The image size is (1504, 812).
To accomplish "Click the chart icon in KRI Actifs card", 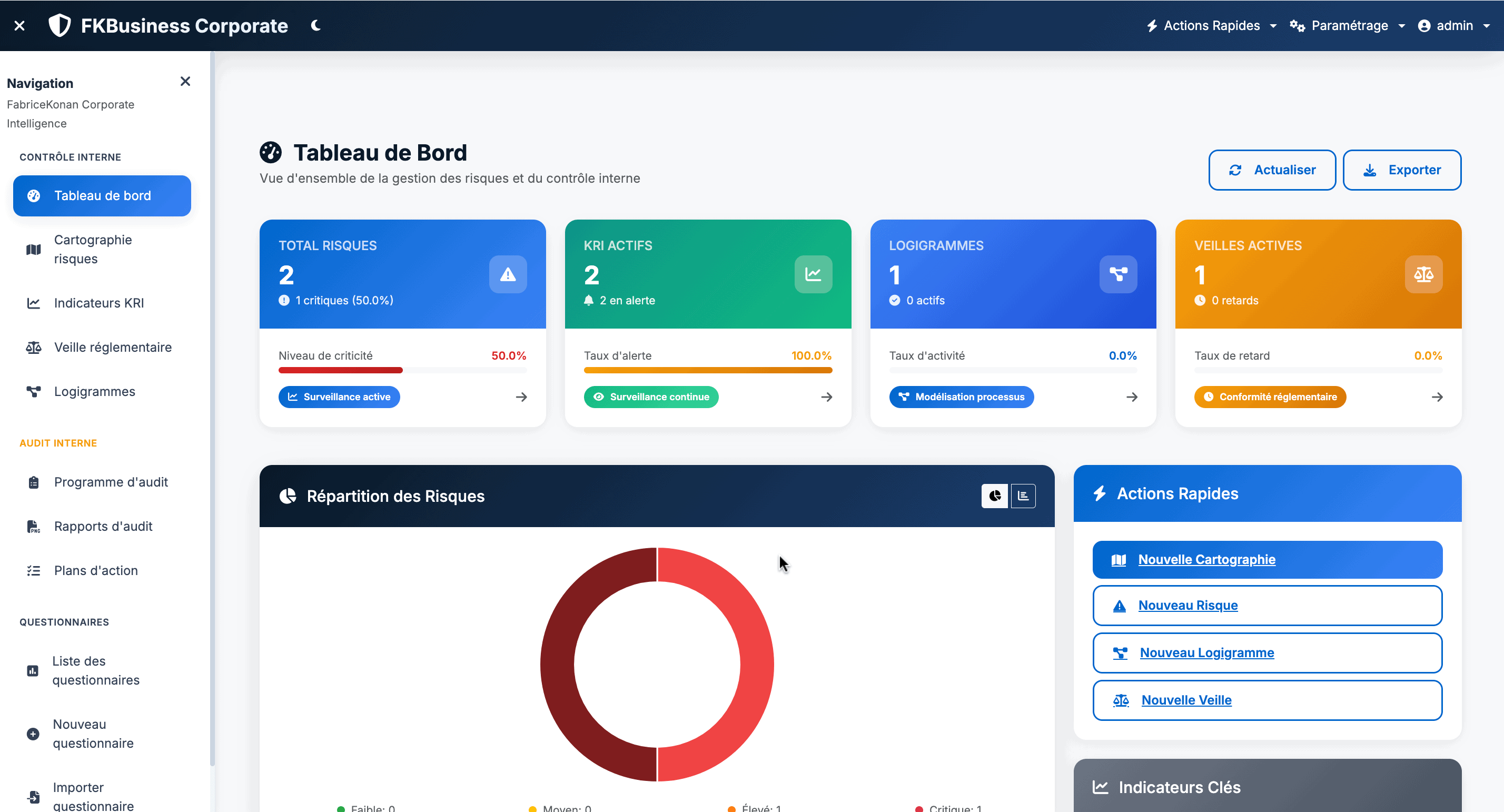I will [813, 274].
